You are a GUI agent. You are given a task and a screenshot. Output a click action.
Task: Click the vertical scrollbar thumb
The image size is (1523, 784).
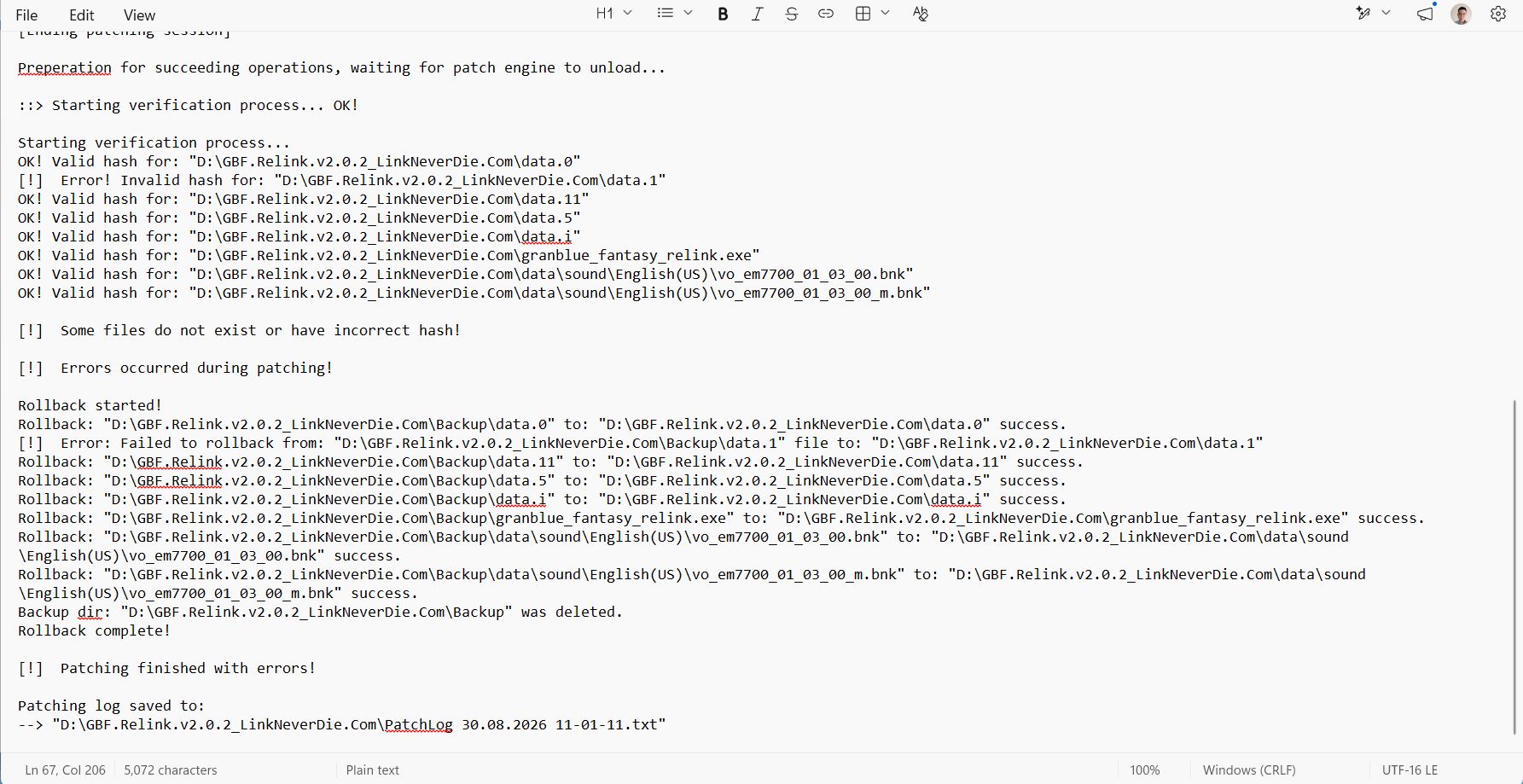[x=1515, y=566]
